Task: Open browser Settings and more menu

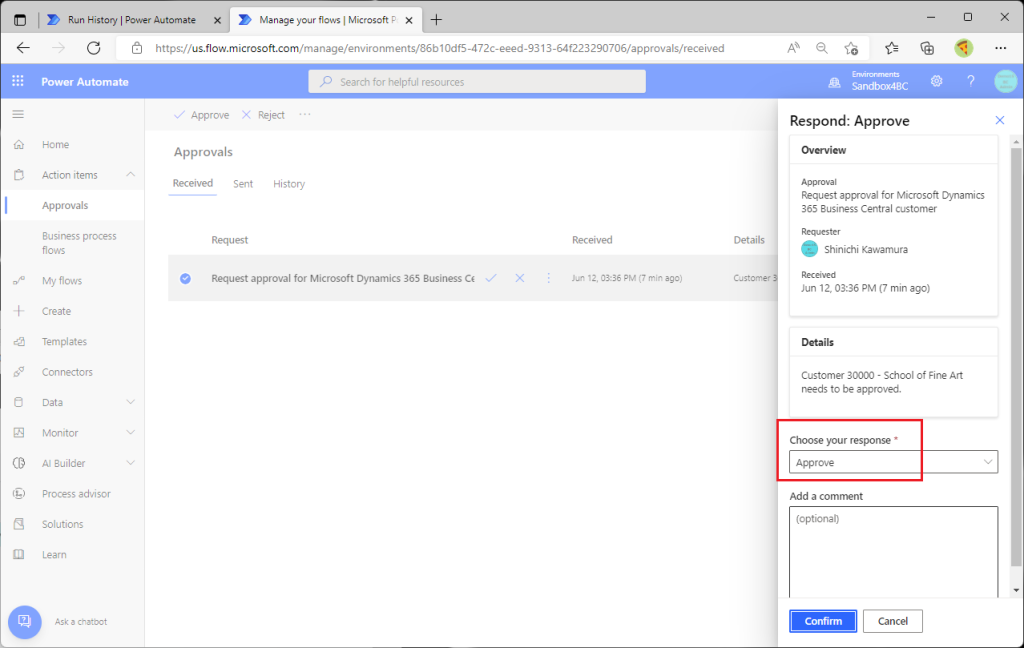Action: [1000, 48]
